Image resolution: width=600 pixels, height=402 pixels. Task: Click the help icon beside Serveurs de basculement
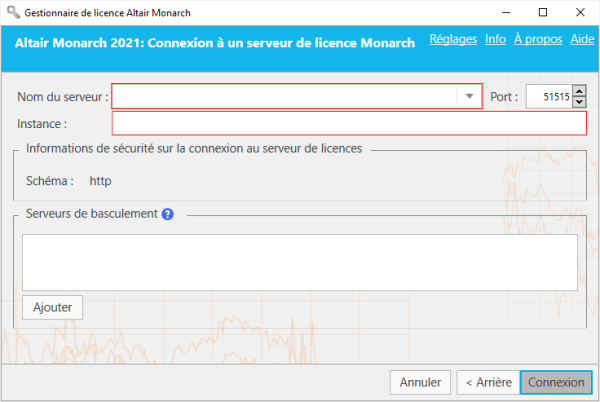tap(168, 214)
